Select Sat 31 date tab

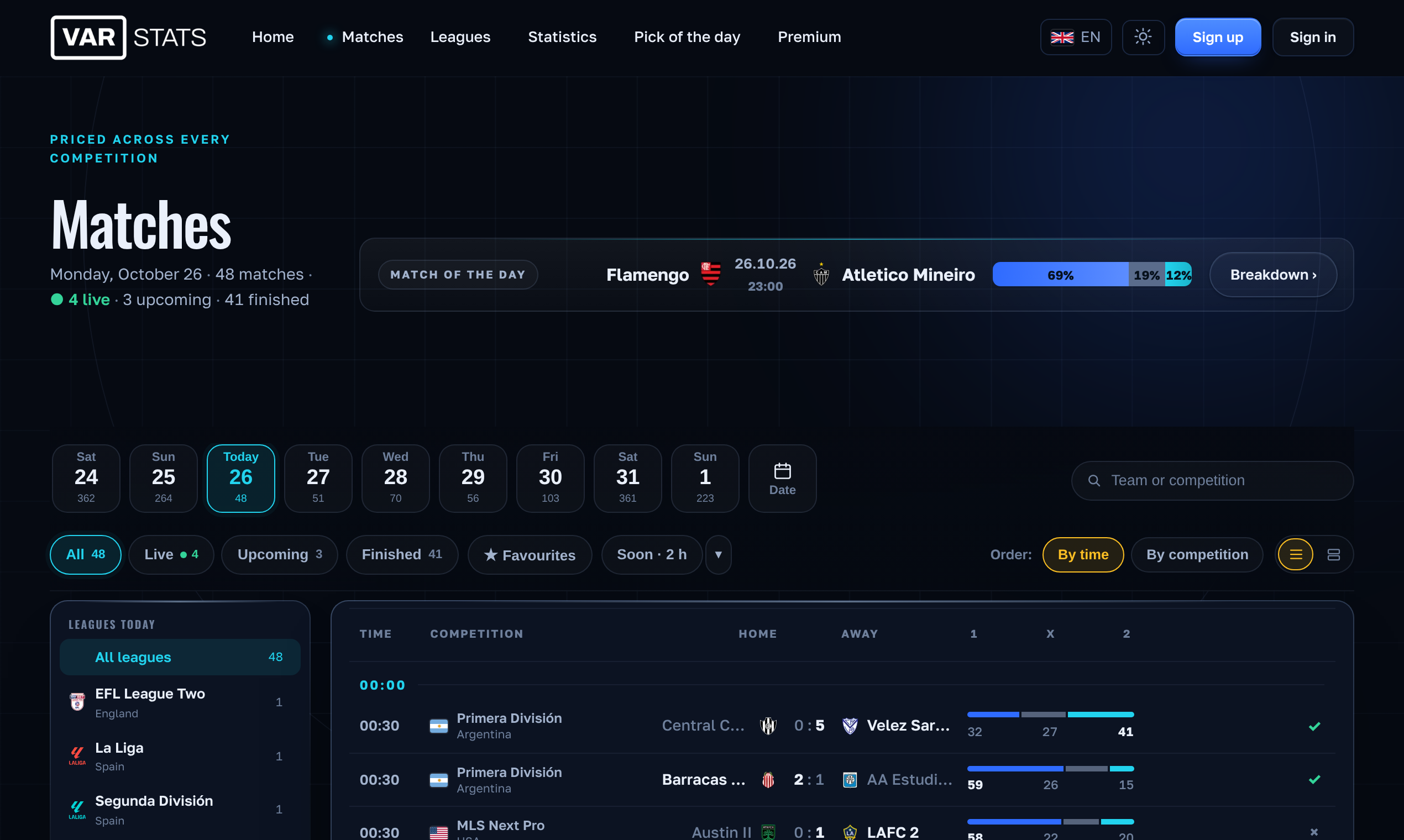627,478
